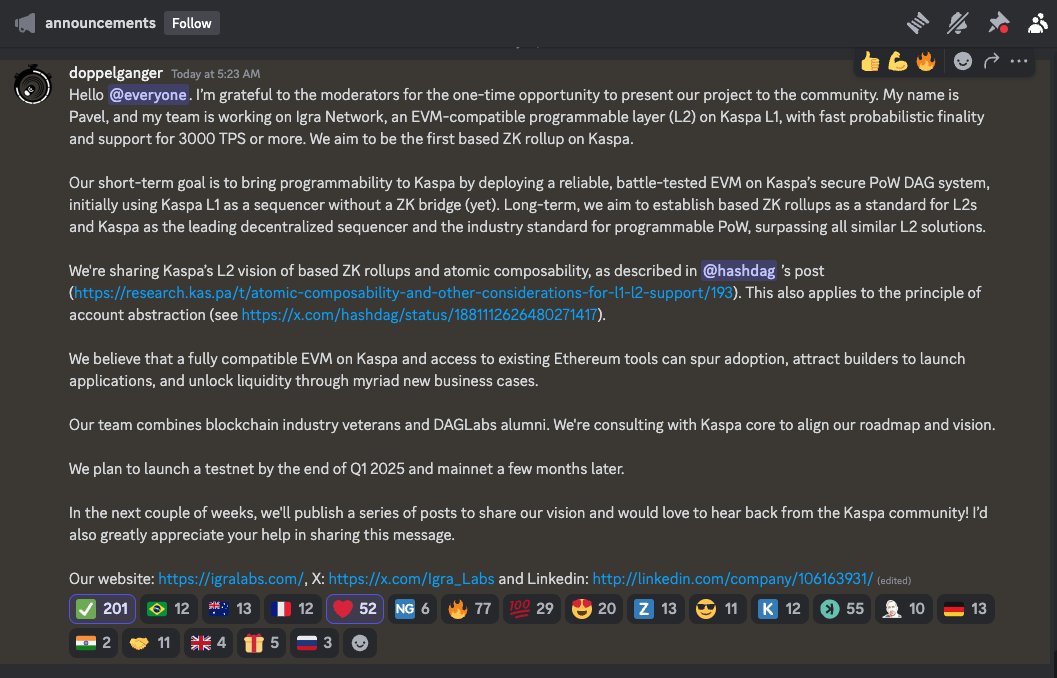Click the fire emoji quick reaction

926,61
